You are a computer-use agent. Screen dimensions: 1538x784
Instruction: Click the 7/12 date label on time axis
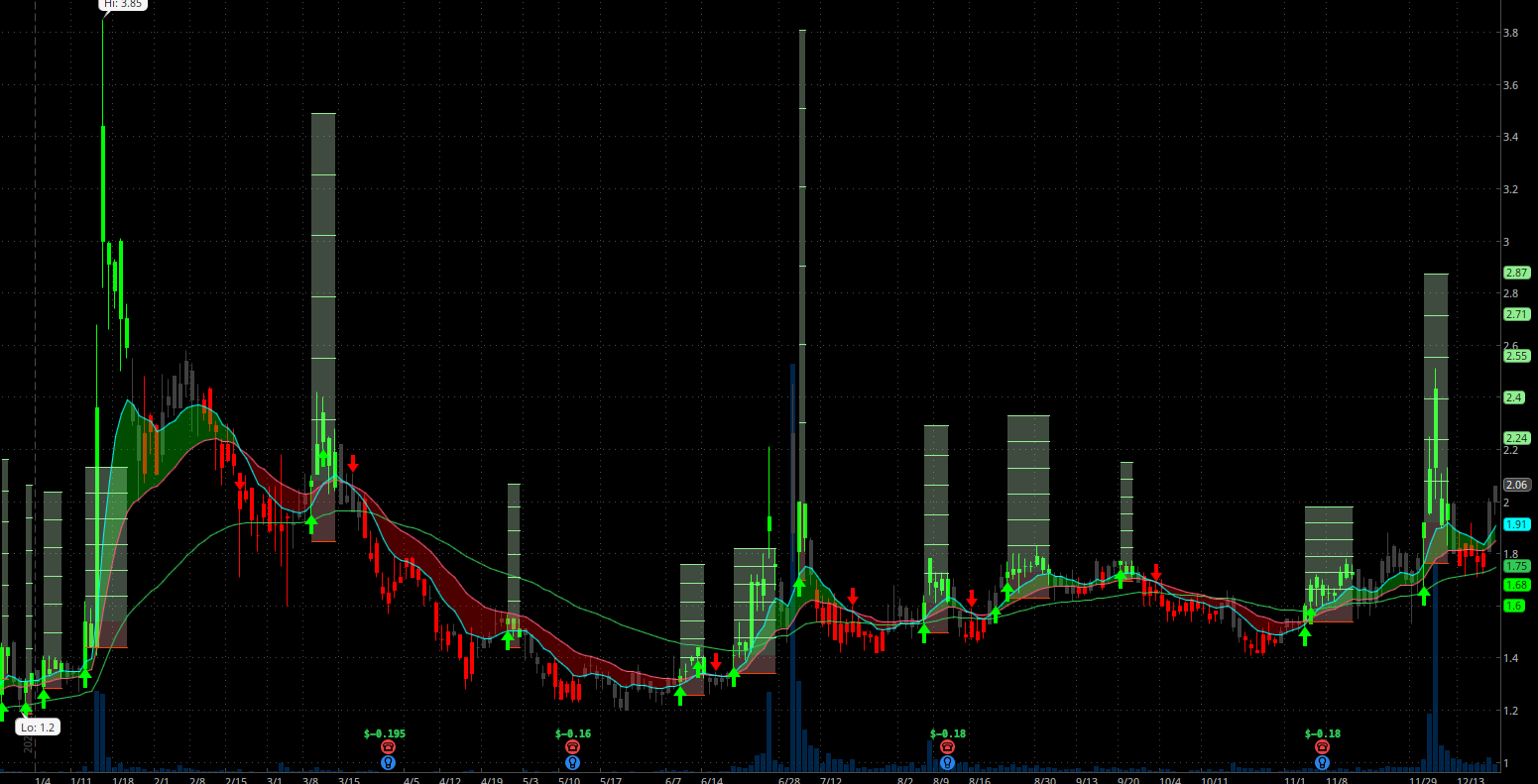(831, 781)
